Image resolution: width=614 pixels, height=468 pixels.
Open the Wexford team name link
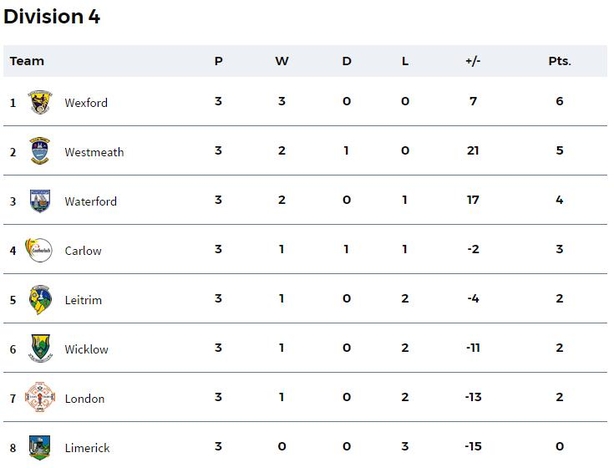(x=86, y=103)
